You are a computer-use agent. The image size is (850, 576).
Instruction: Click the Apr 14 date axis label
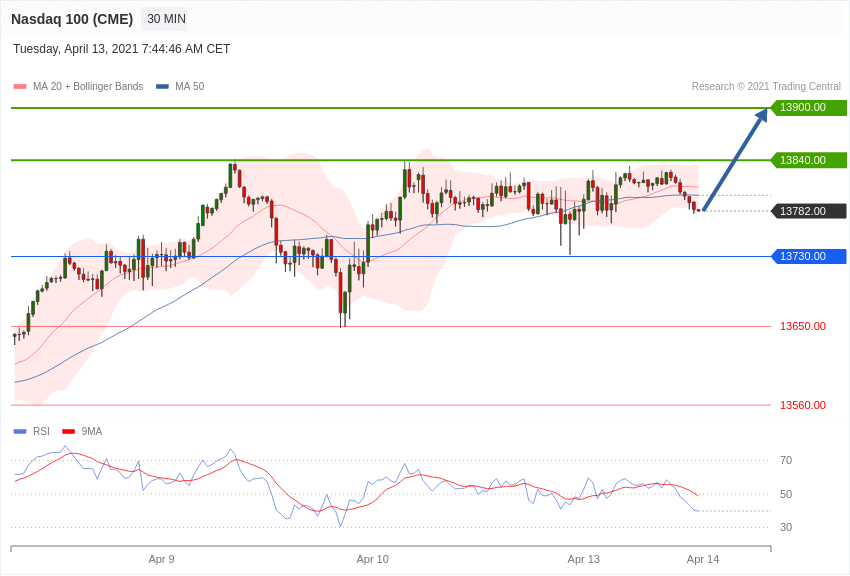703,559
